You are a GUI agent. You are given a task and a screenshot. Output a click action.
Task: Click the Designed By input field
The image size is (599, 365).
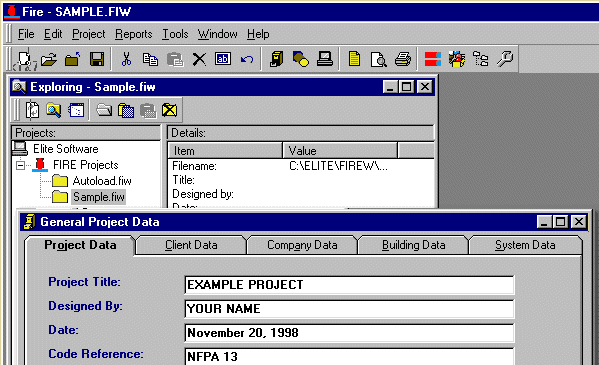pyautogui.click(x=349, y=309)
